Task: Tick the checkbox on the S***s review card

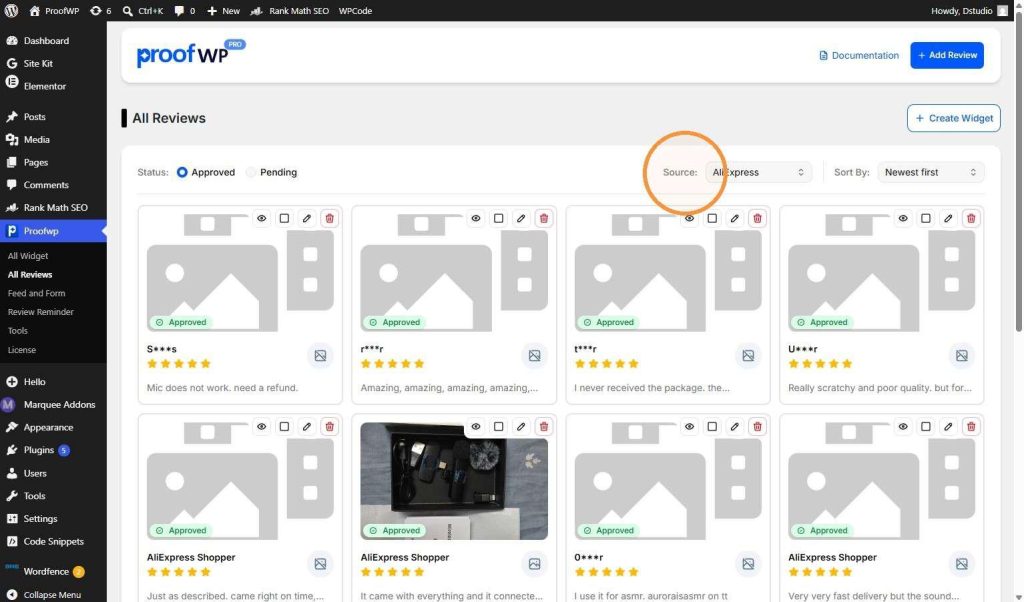Action: pos(284,218)
